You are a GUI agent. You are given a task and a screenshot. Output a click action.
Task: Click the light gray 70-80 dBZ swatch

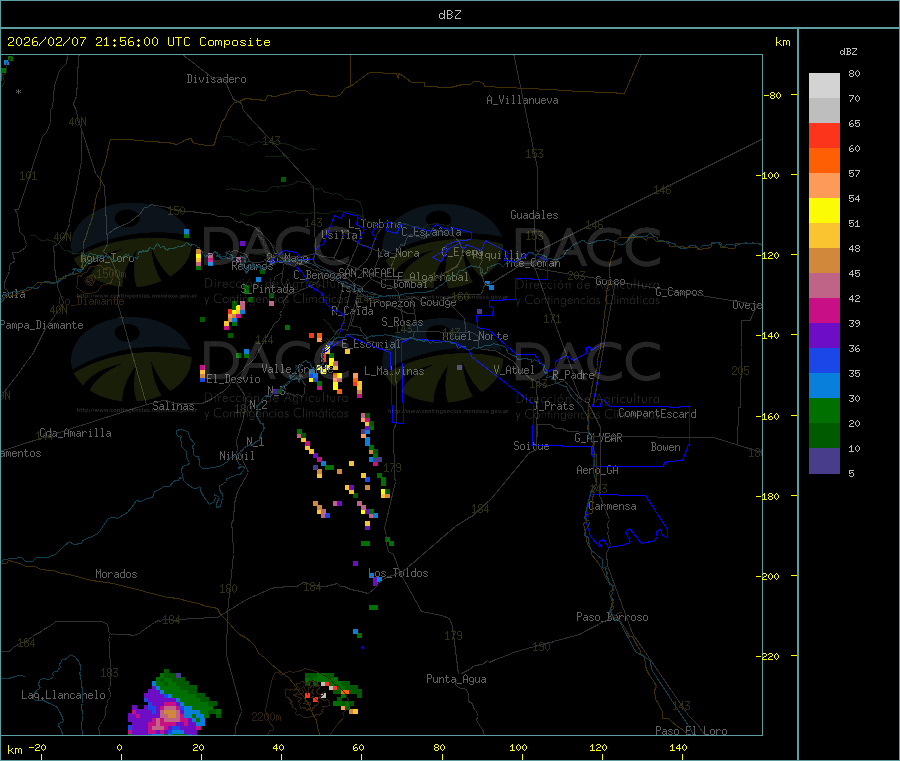tap(824, 86)
